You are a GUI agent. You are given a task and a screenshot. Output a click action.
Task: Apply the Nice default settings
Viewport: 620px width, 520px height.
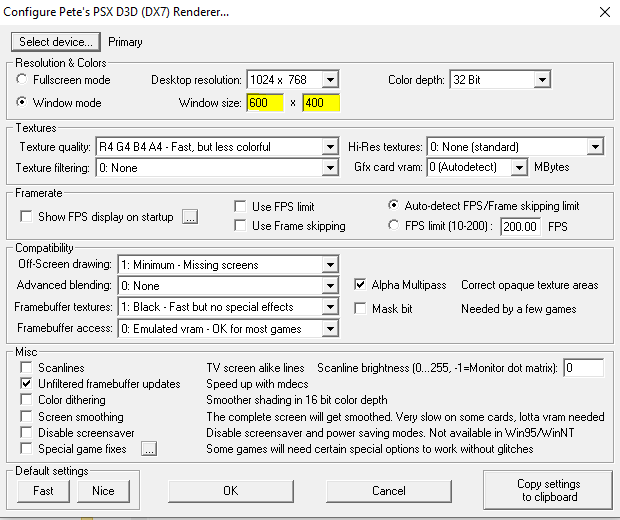point(103,491)
